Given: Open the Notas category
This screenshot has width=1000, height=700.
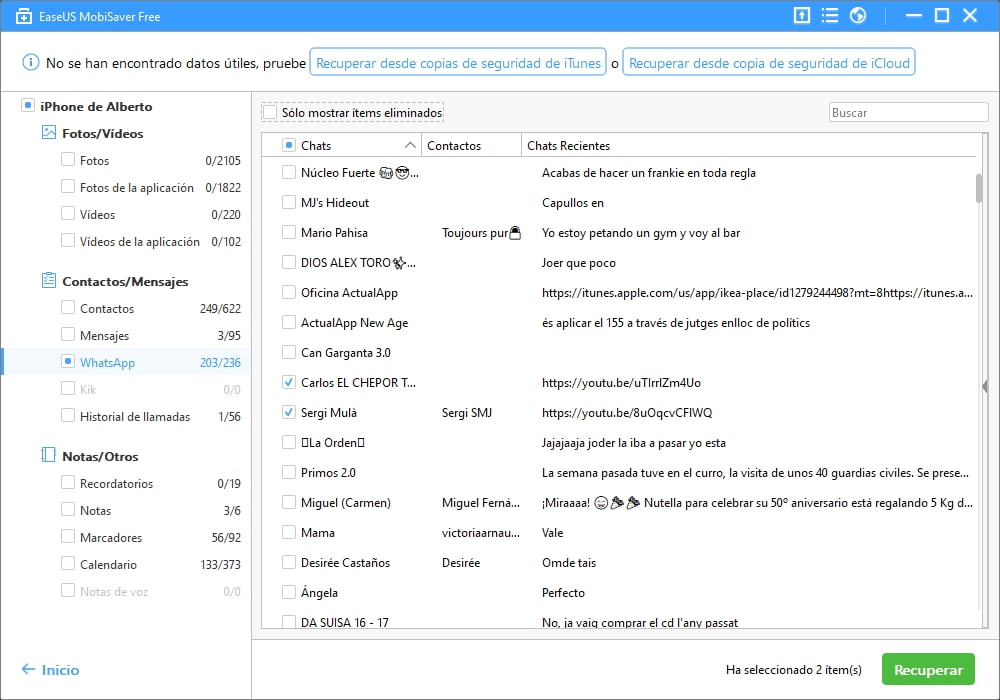Looking at the screenshot, I should (x=96, y=510).
